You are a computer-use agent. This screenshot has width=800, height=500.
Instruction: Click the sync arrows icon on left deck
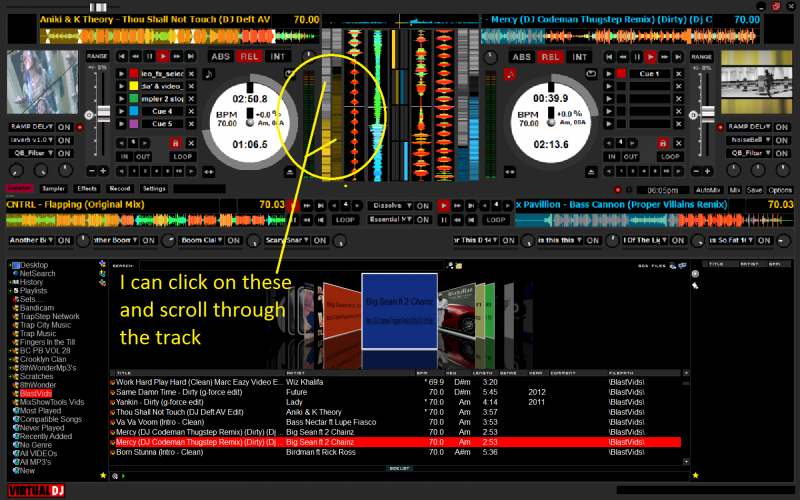pyautogui.click(x=209, y=172)
